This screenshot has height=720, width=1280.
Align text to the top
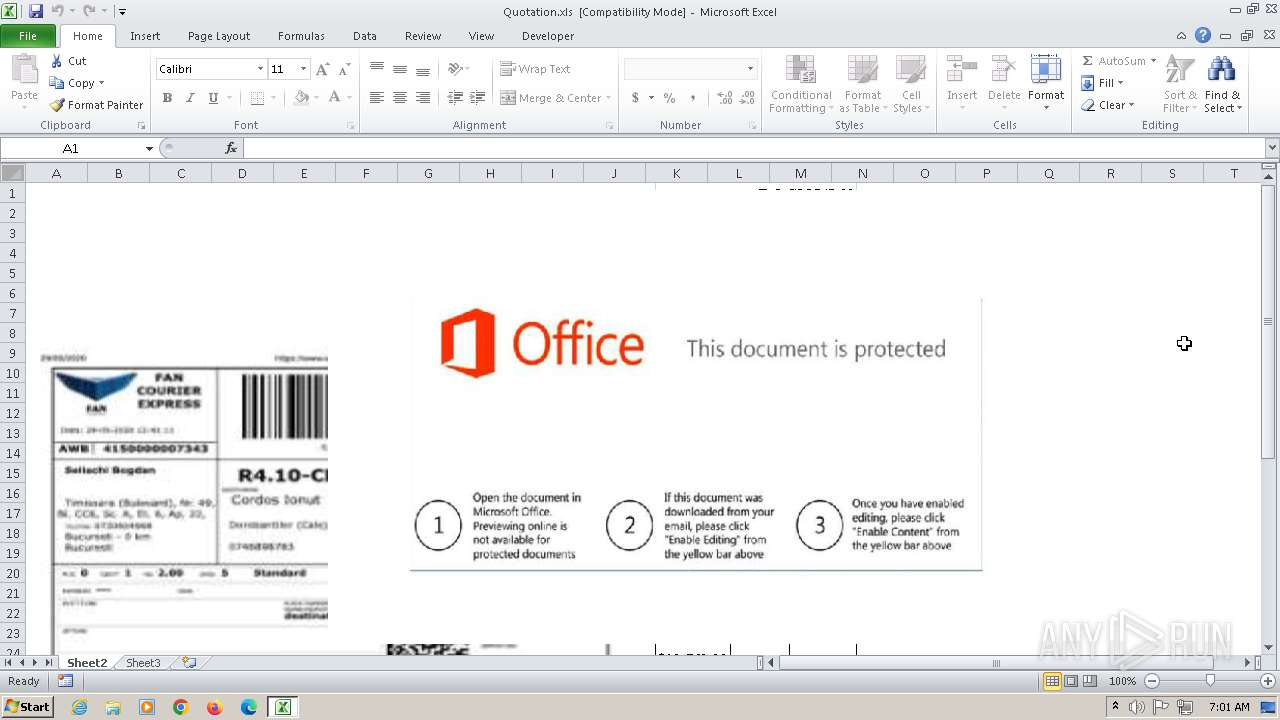click(377, 69)
